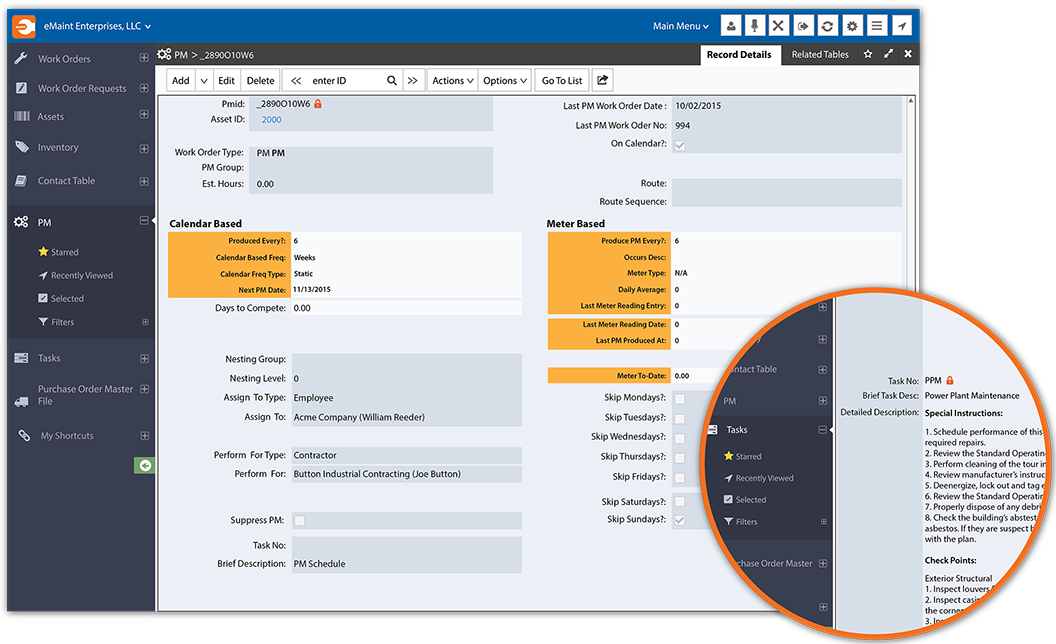Viewport: 1056px width, 644px height.
Task: Click the Purchase Order Master truck icon
Action: point(21,401)
